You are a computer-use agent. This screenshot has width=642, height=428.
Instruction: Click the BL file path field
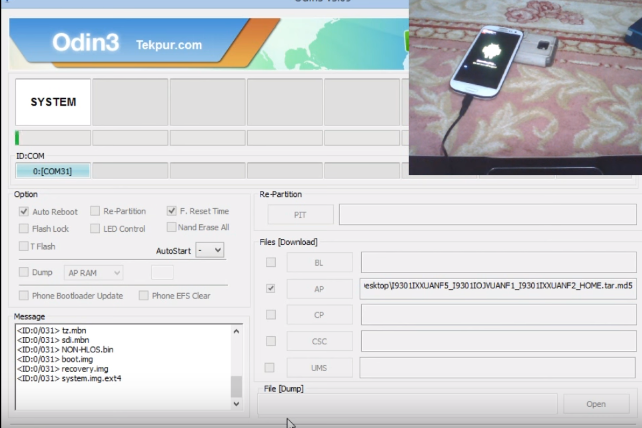tap(499, 262)
